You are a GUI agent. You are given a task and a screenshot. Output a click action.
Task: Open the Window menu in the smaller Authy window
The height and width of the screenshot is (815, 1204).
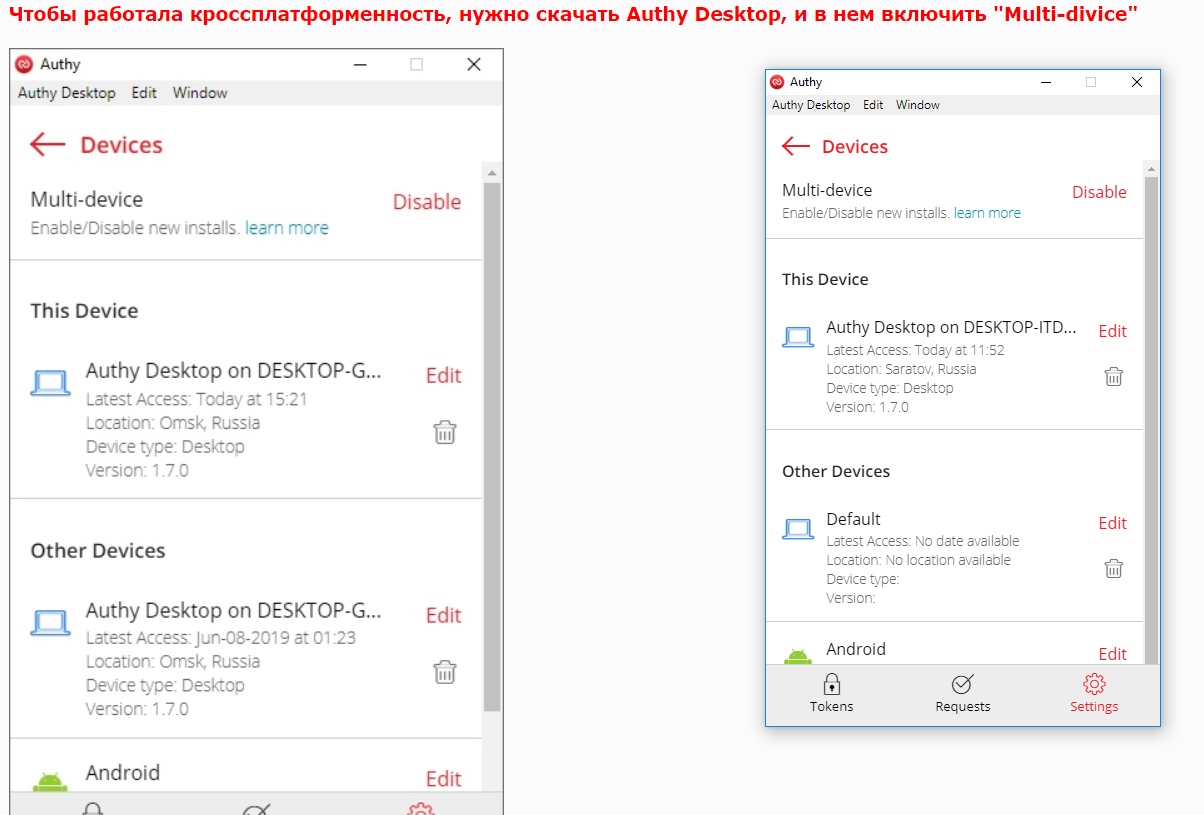(917, 105)
